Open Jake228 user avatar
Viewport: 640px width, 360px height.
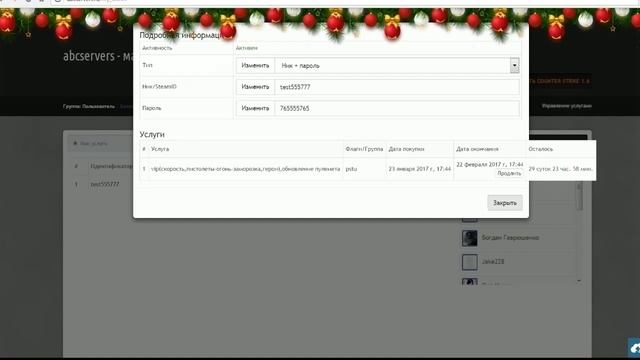469,262
